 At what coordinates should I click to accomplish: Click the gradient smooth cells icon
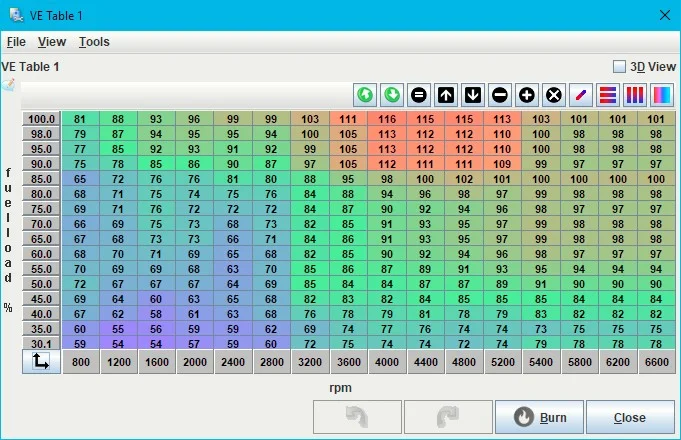661,95
